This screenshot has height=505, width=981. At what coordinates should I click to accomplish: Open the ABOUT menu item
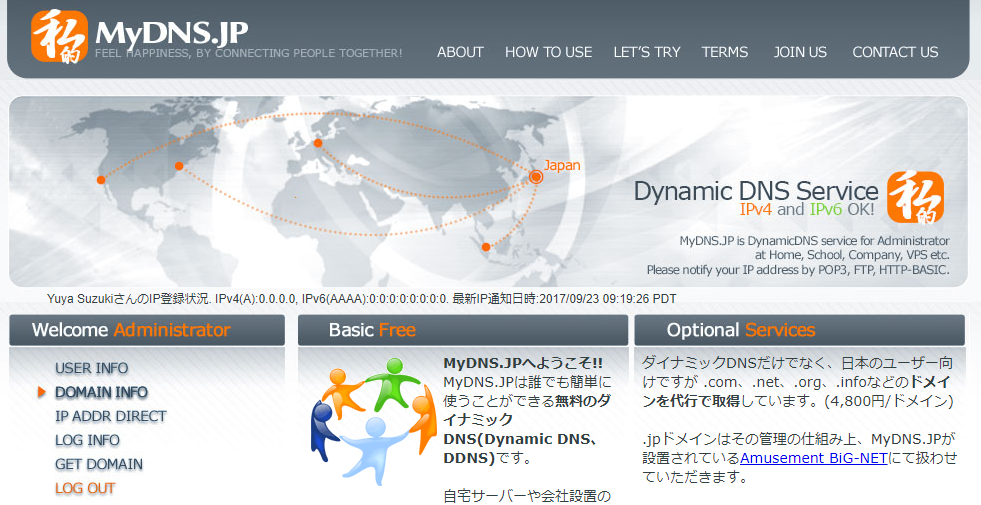[460, 52]
